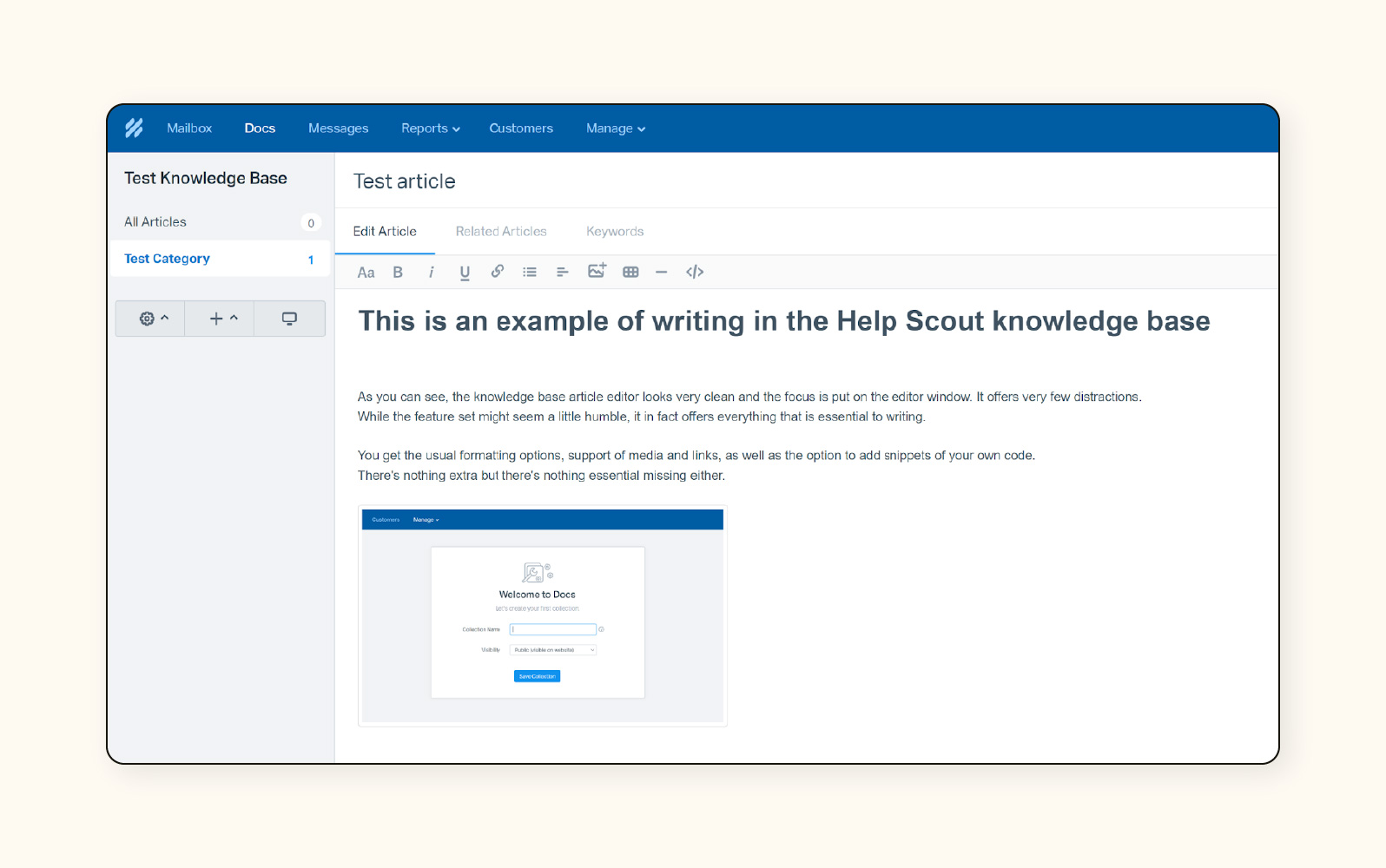Click the line 'There's nothing extra but'
The image size is (1386, 868).
pyautogui.click(x=541, y=476)
